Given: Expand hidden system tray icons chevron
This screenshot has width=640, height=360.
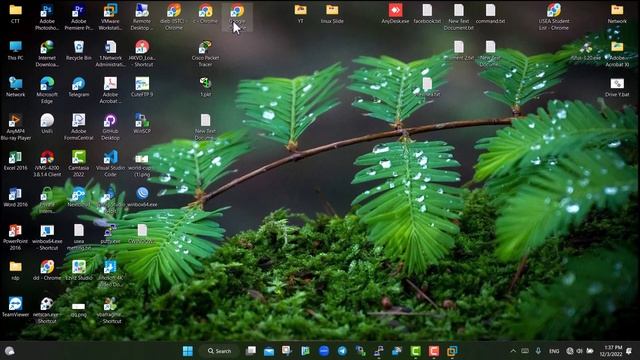Looking at the screenshot, I should [513, 351].
